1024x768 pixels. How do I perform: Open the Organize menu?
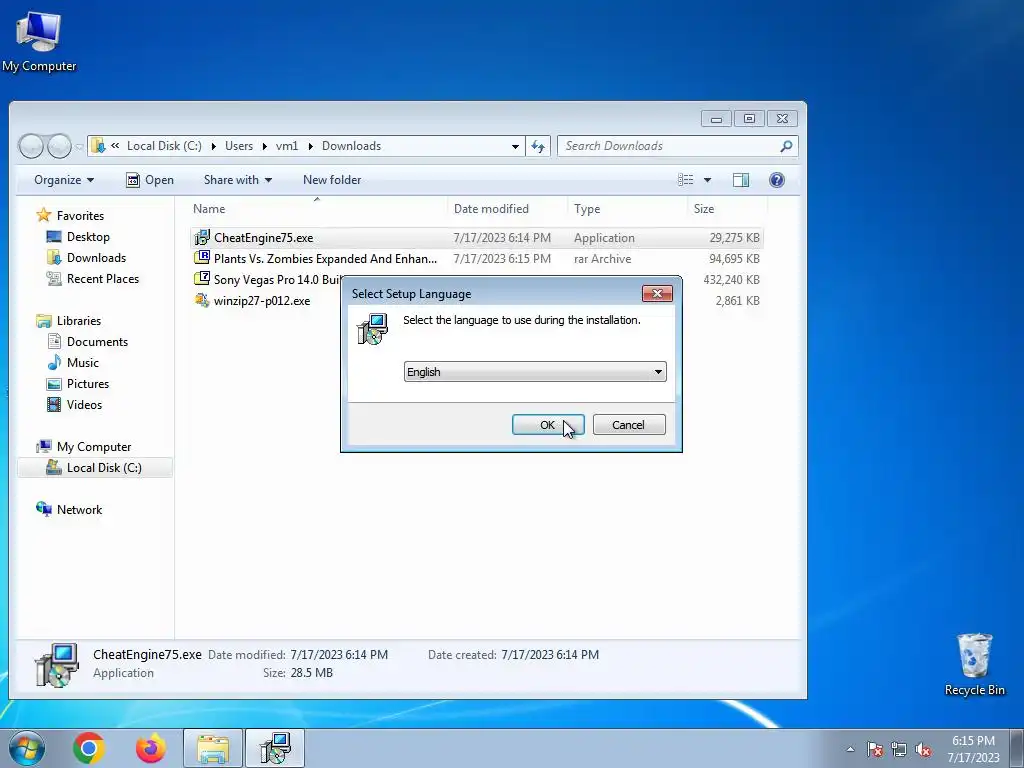(63, 180)
